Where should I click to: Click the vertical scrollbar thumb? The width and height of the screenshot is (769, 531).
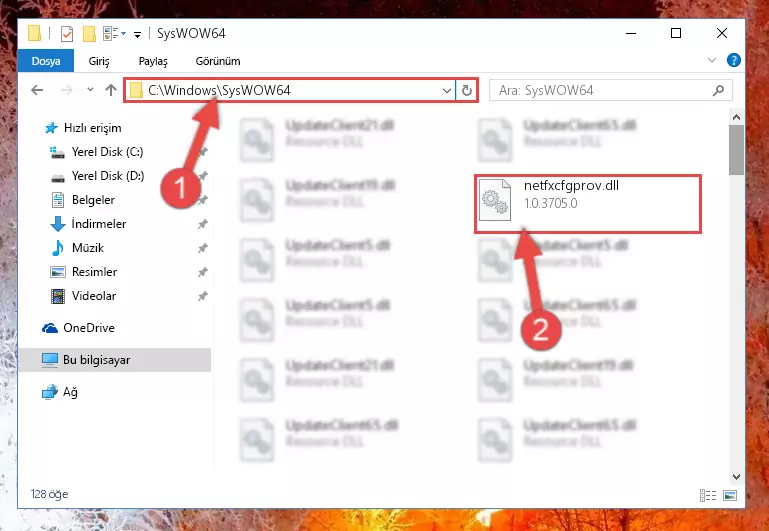coord(736,150)
